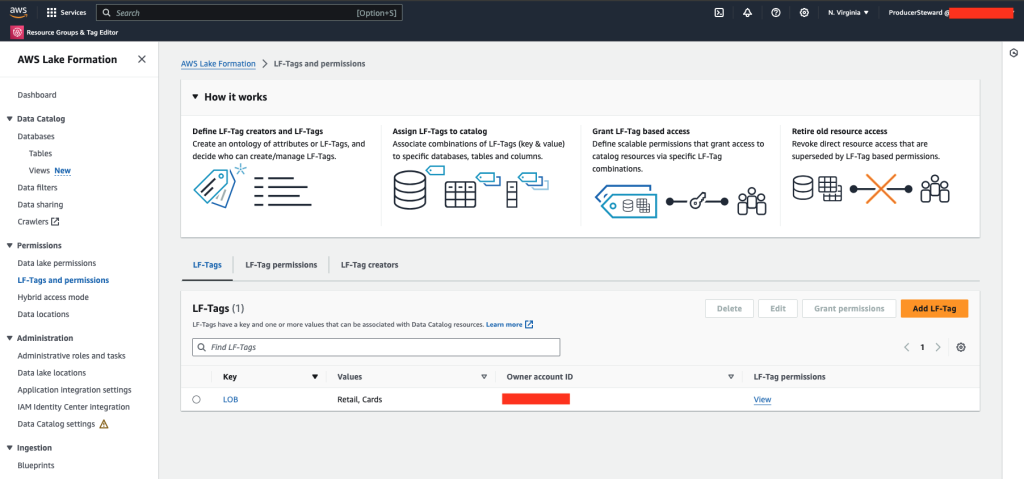Sort by the Values column arrow
Viewport: 1024px width, 479px height.
click(x=484, y=377)
